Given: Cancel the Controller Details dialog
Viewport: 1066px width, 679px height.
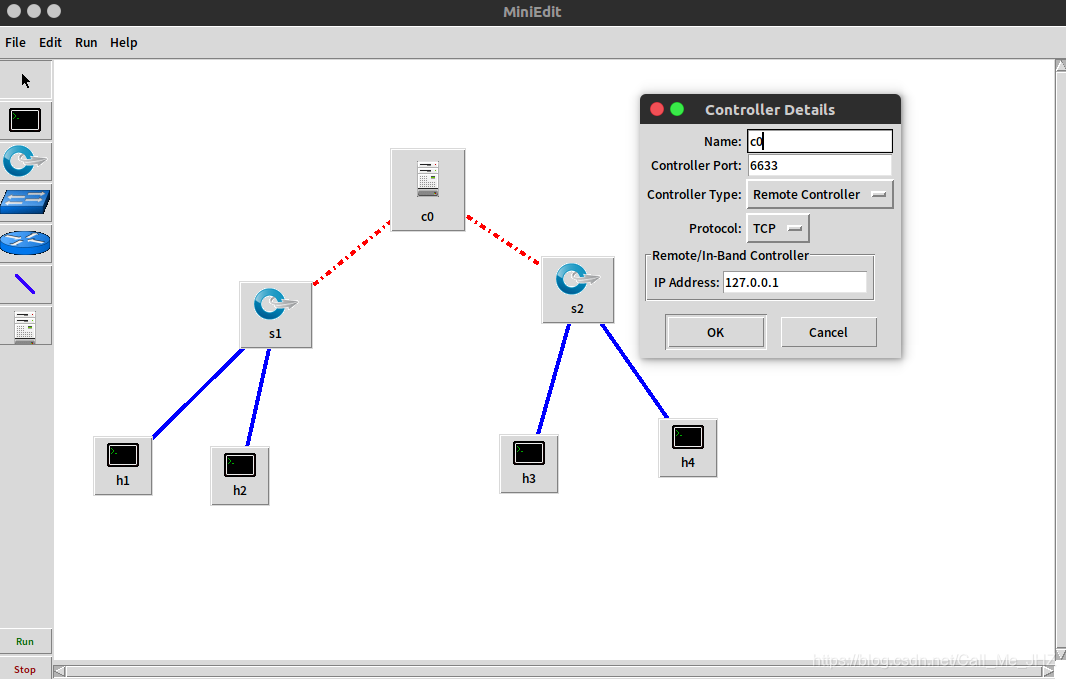Looking at the screenshot, I should (x=828, y=332).
